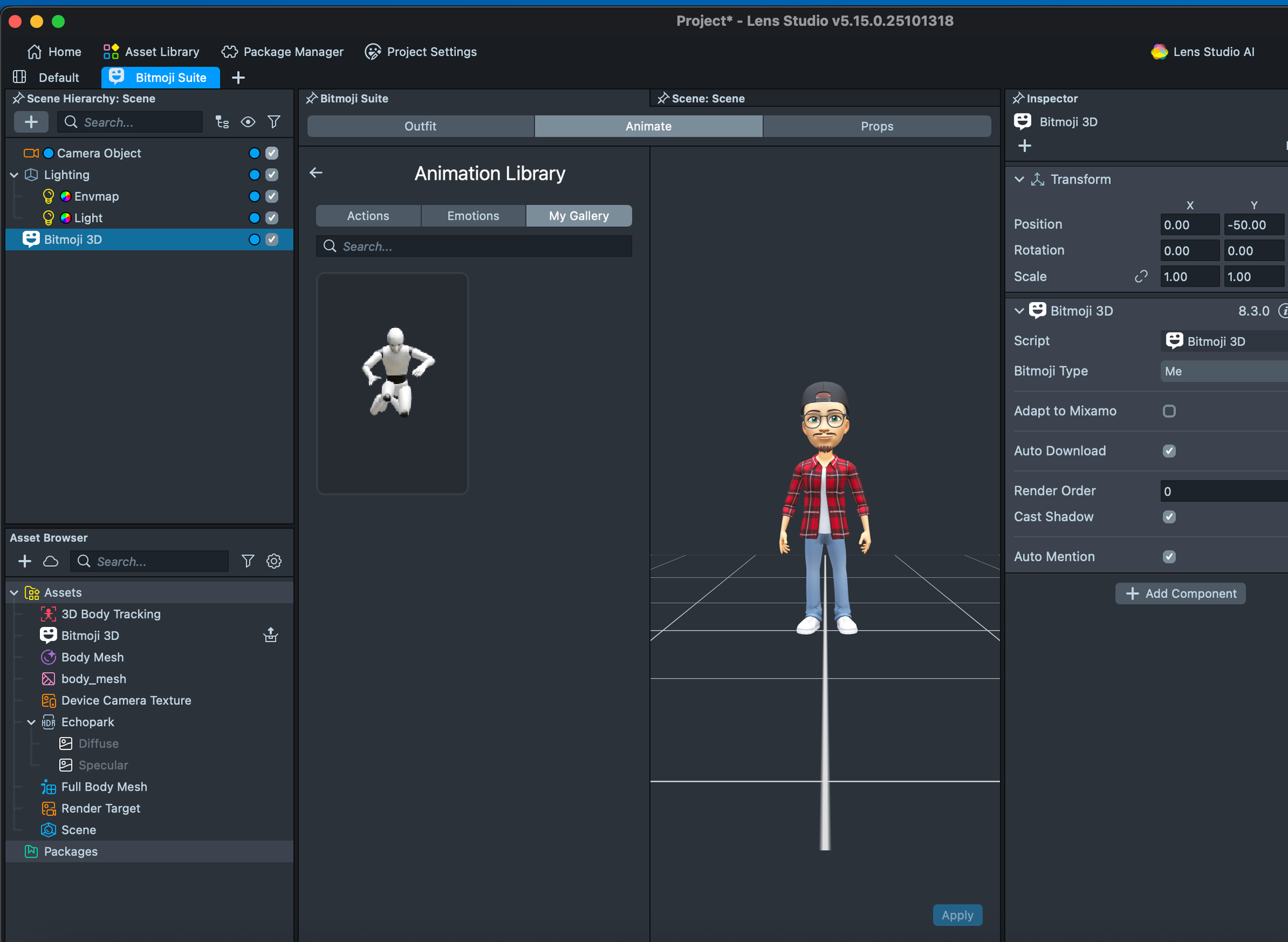Viewport: 1288px width, 942px height.
Task: Disable Cast Shadow checkbox
Action: tap(1170, 517)
